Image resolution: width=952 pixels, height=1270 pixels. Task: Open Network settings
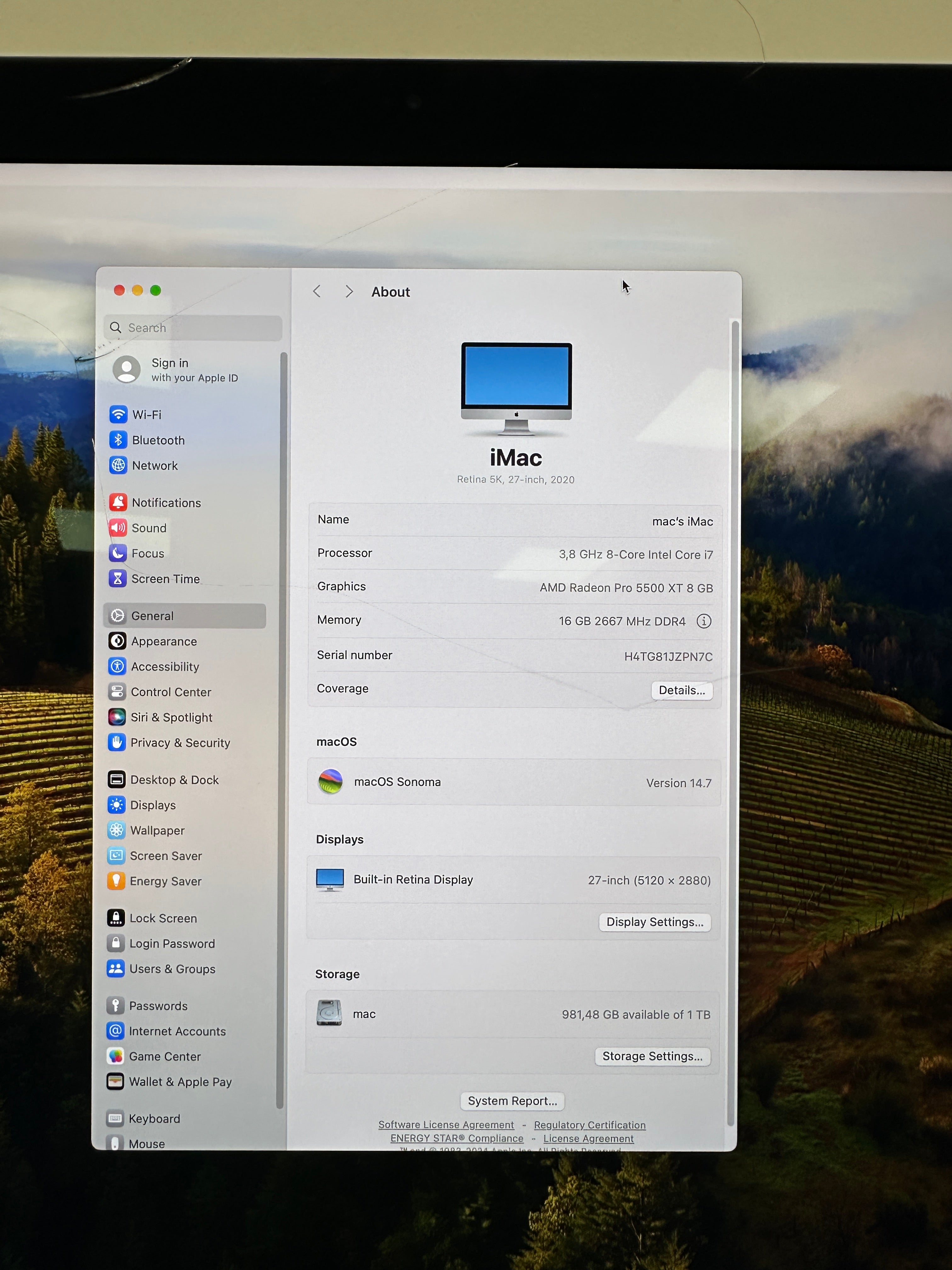[x=154, y=466]
